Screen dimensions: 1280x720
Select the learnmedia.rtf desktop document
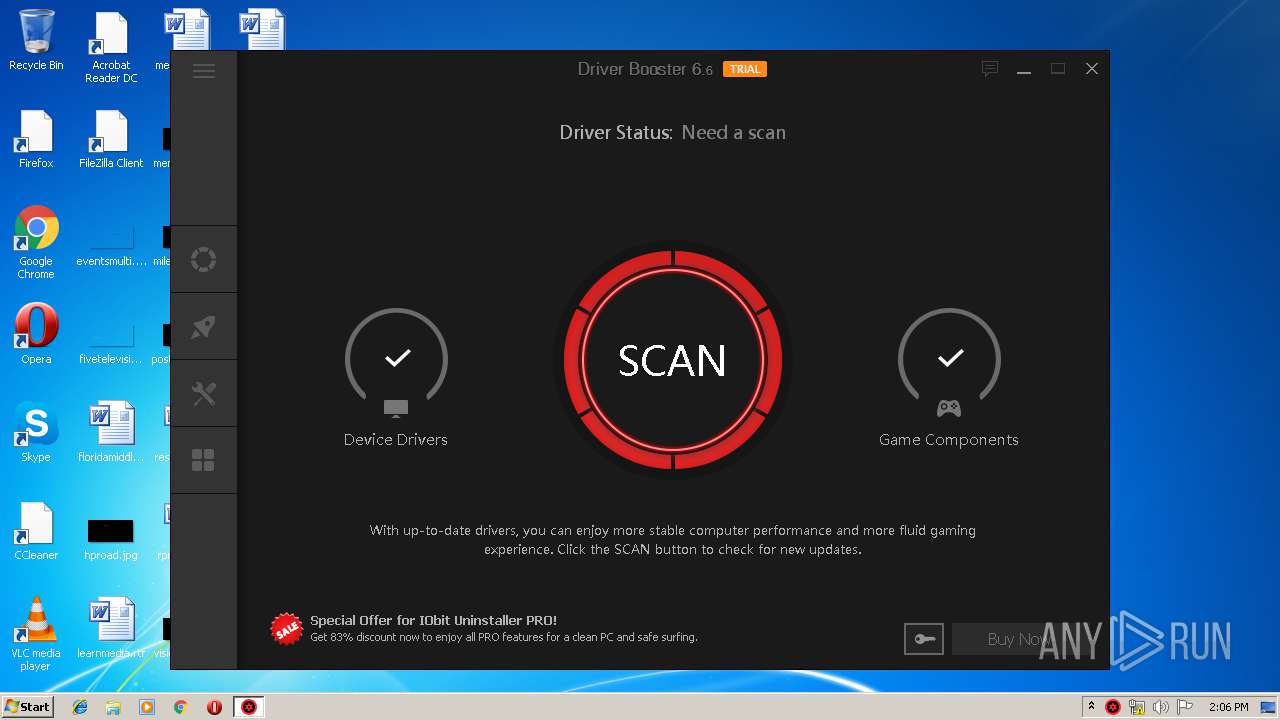coord(111,628)
